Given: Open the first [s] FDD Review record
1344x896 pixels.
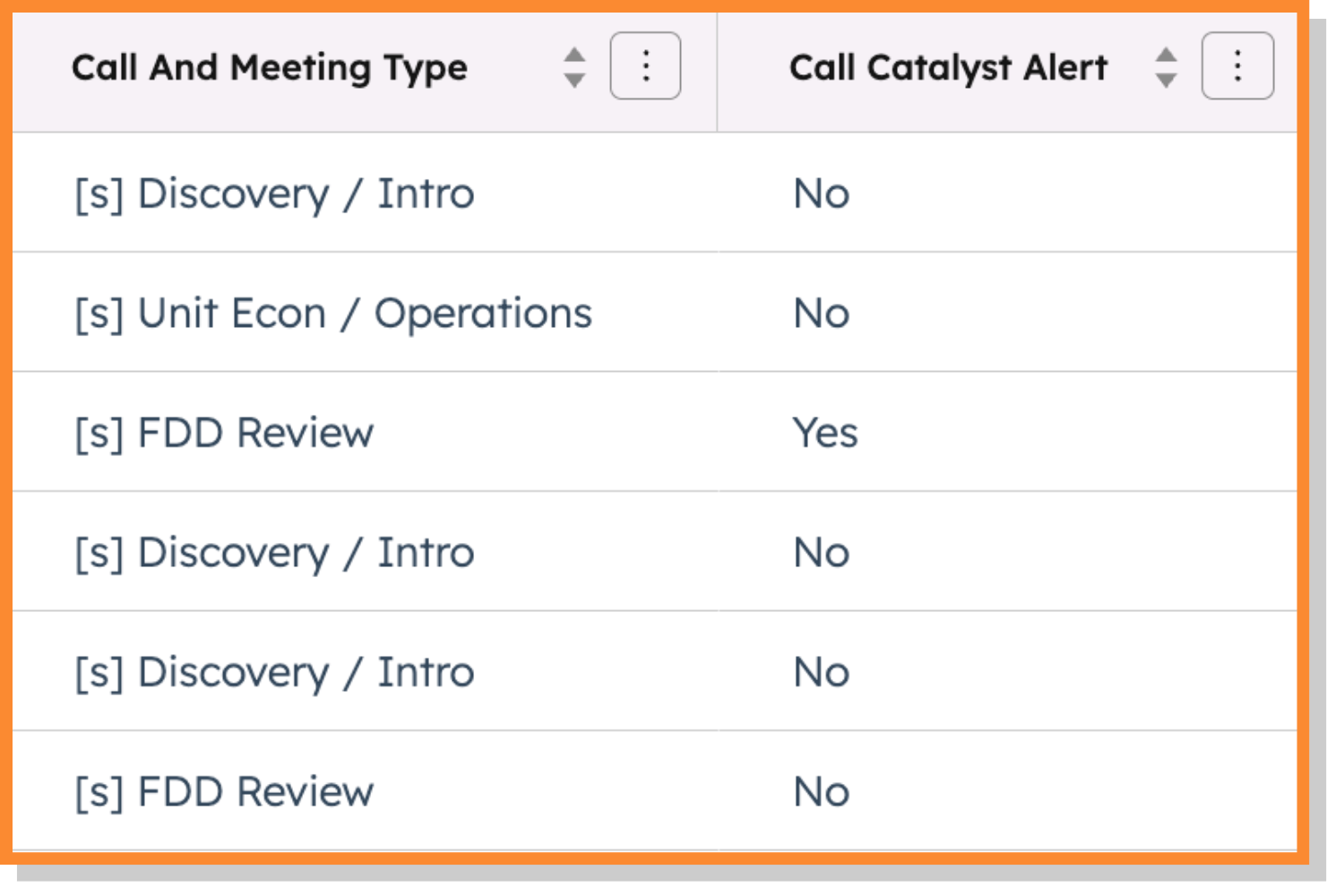Looking at the screenshot, I should [225, 432].
